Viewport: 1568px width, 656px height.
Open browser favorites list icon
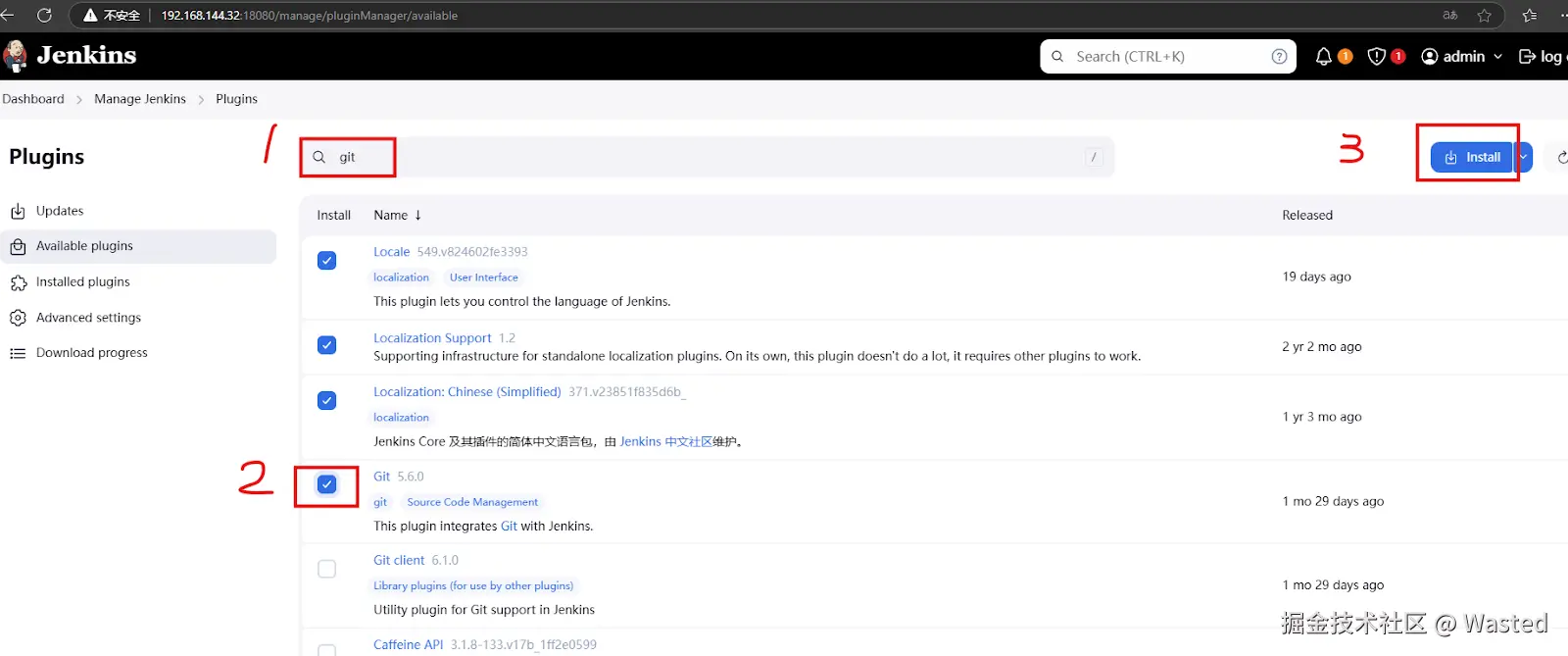pyautogui.click(x=1530, y=15)
